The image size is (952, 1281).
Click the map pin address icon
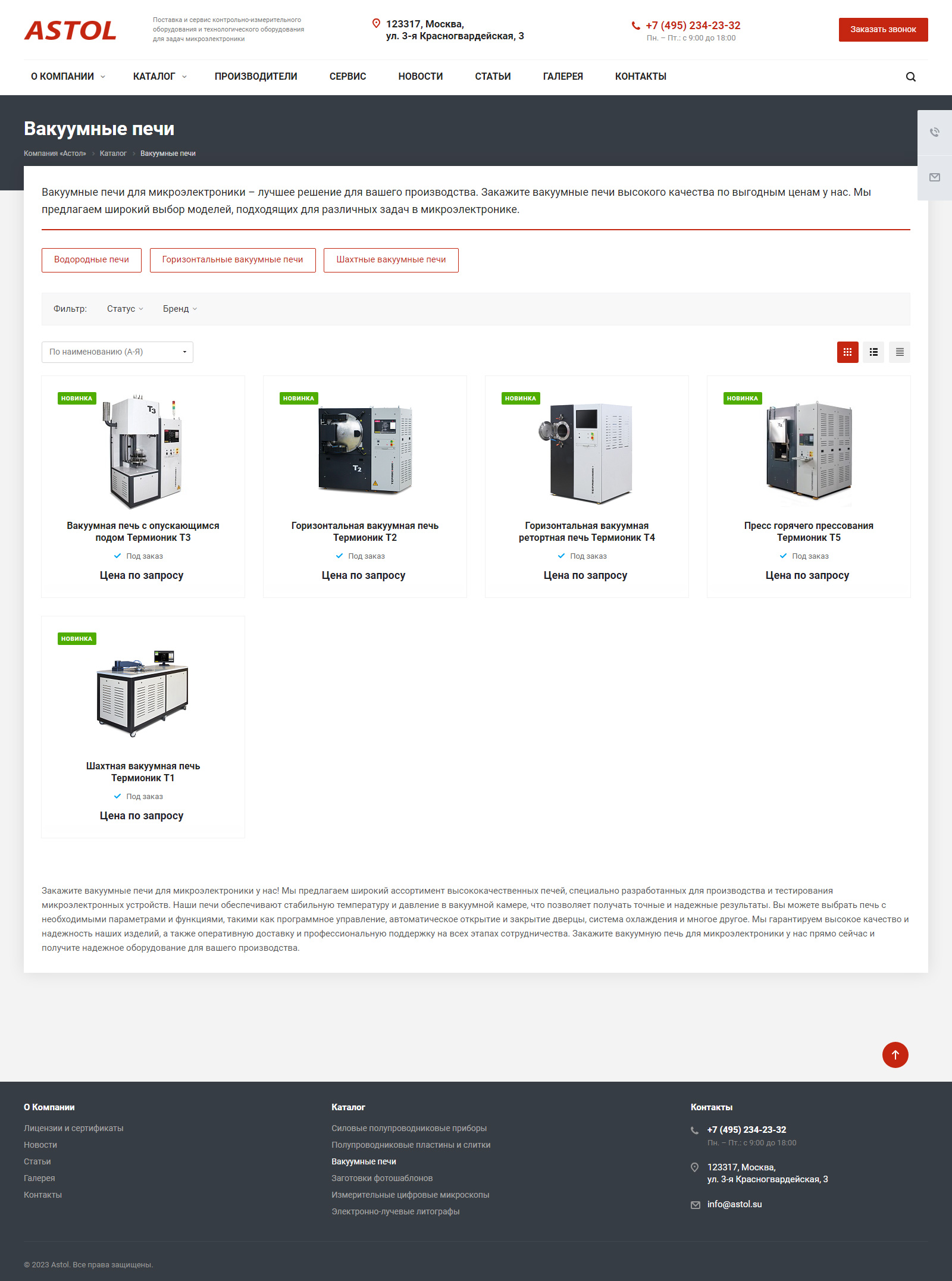click(376, 24)
